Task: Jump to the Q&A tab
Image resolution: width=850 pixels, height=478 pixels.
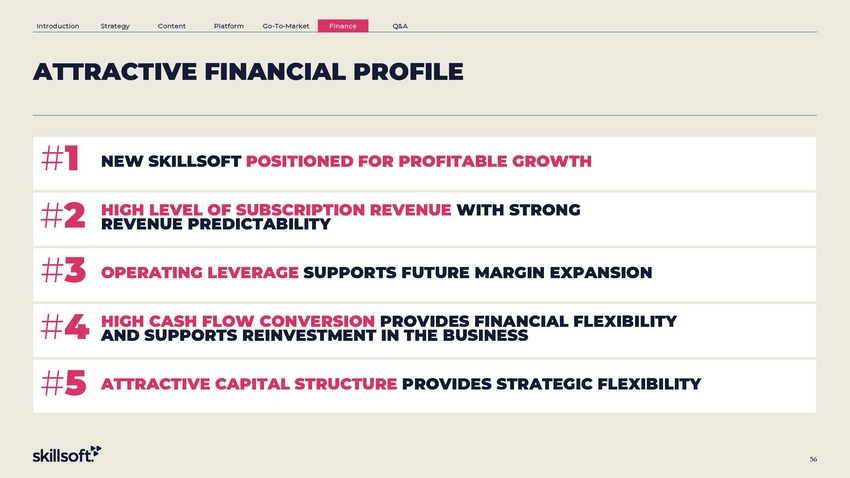Action: click(x=400, y=26)
